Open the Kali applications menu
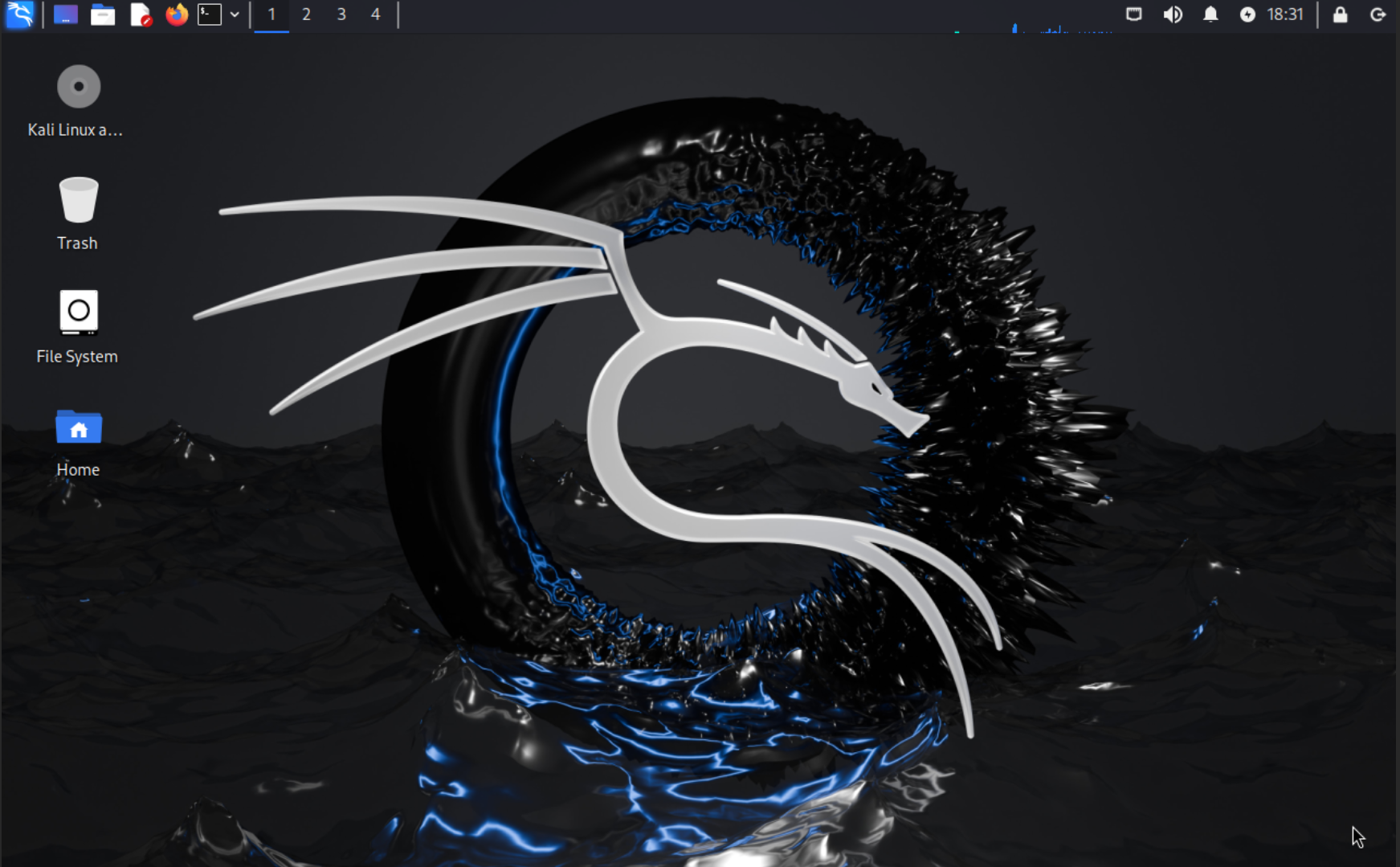Image resolution: width=1400 pixels, height=867 pixels. [19, 14]
